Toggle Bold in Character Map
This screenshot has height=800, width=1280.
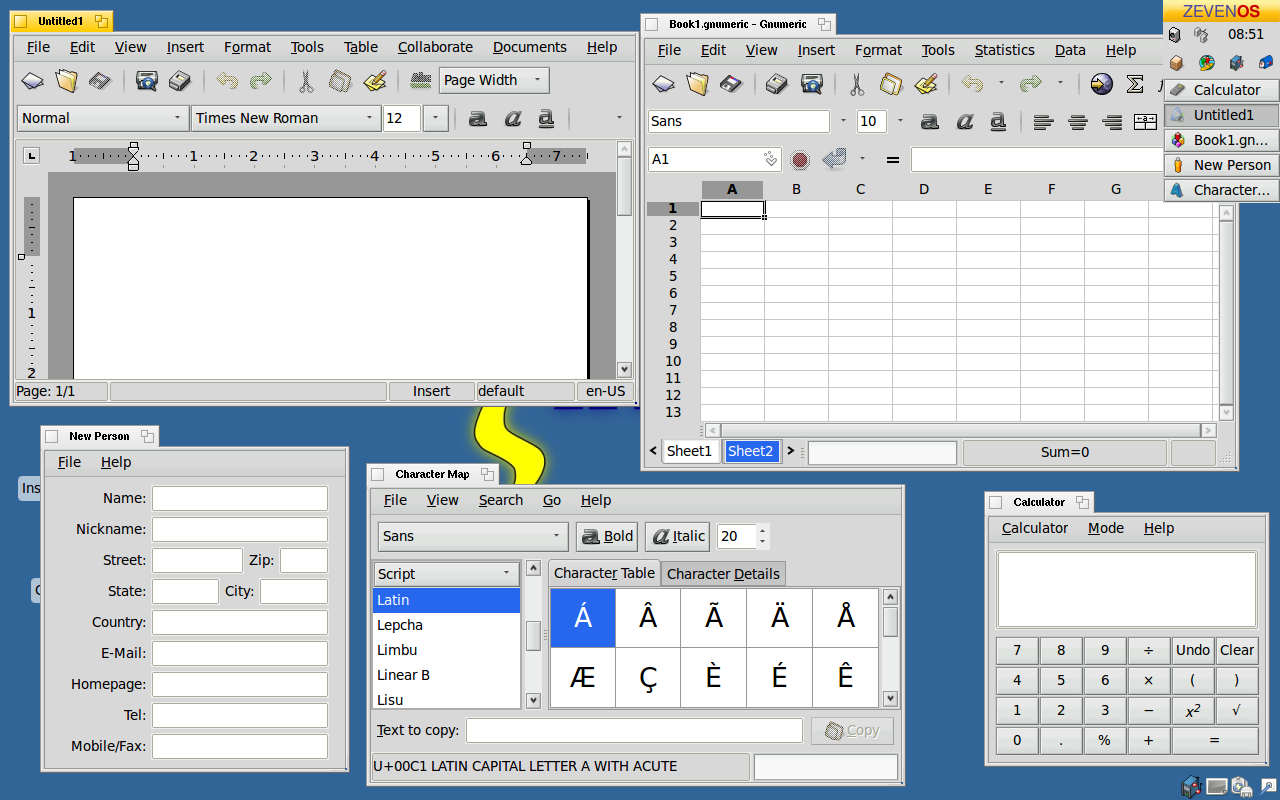[x=607, y=537]
